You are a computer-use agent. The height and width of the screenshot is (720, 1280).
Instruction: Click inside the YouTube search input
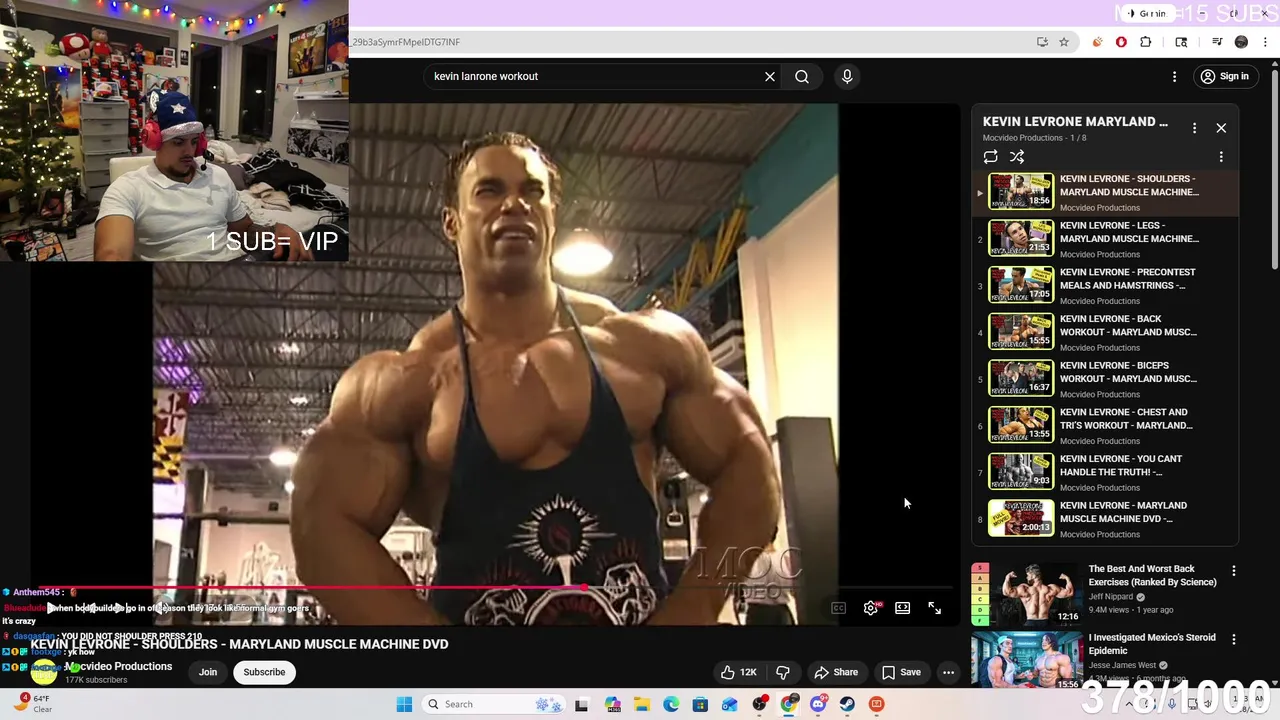pos(595,76)
